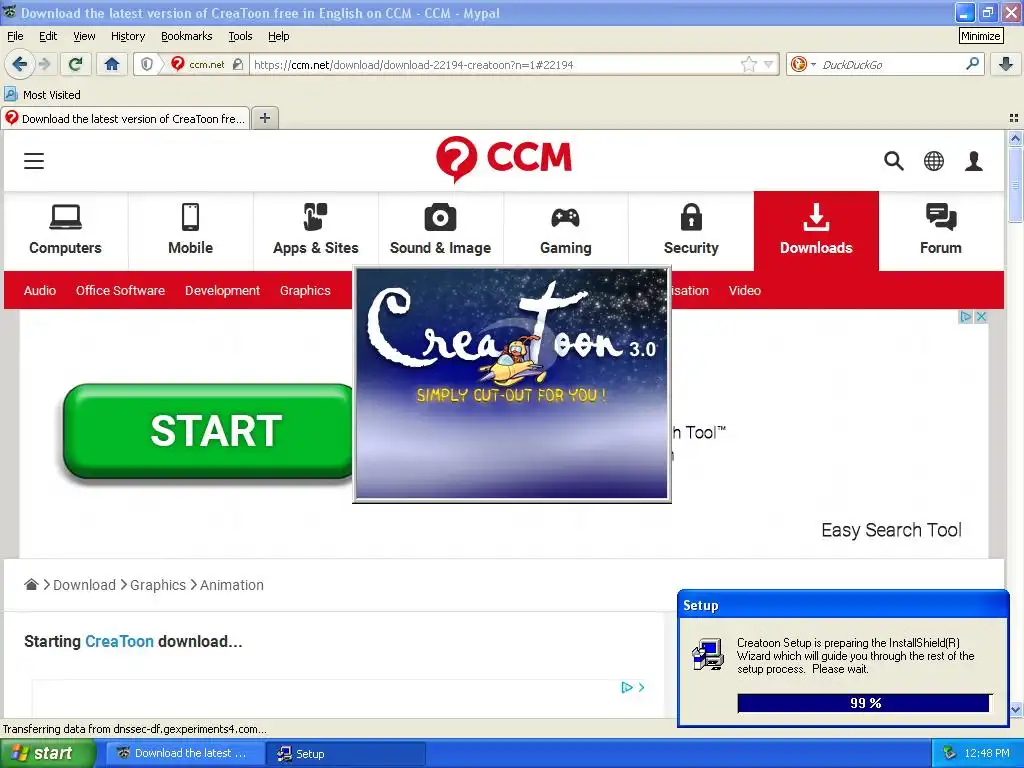Click the CreaToon 3.0 splash image
The image size is (1024, 768).
512,384
